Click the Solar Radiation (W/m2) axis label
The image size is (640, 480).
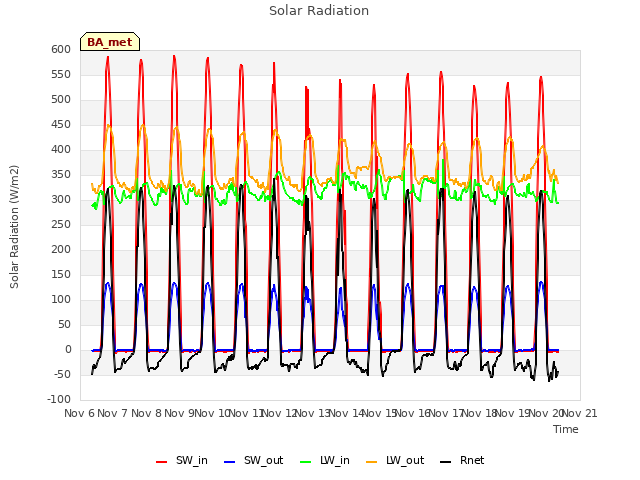(14, 227)
